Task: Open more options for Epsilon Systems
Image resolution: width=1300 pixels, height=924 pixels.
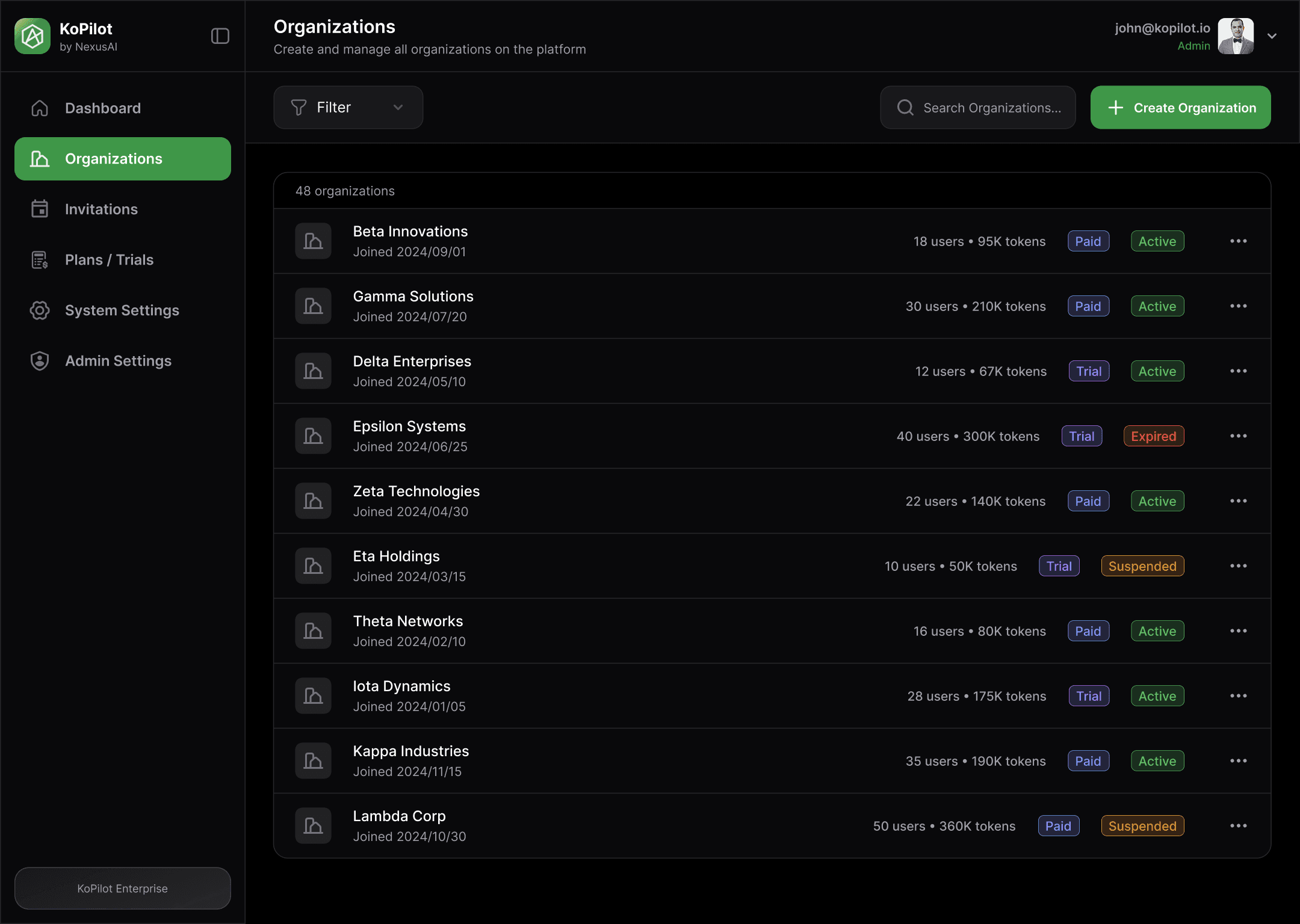Action: pyautogui.click(x=1238, y=436)
